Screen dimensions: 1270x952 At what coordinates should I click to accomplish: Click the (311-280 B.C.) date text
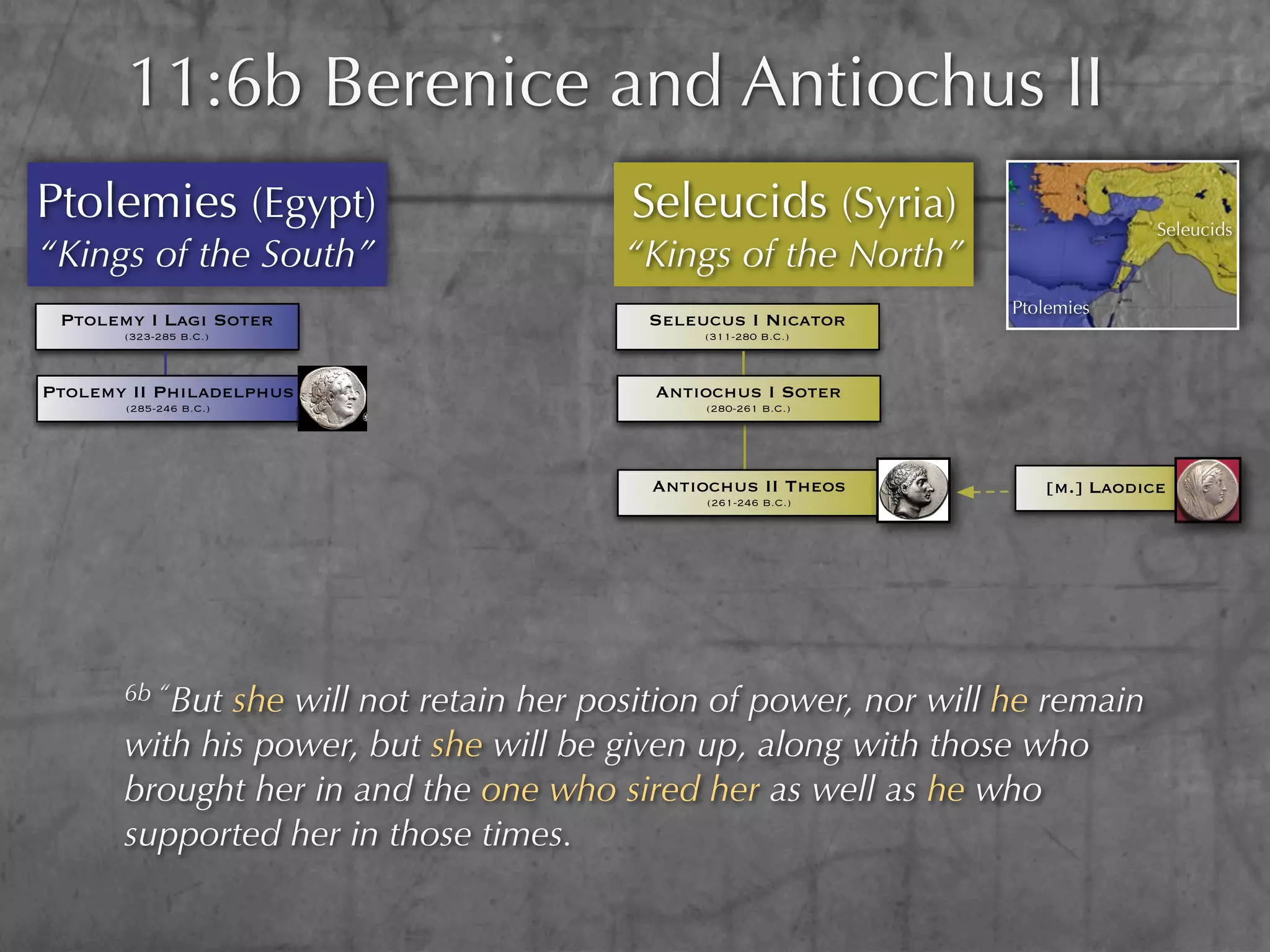(x=747, y=337)
